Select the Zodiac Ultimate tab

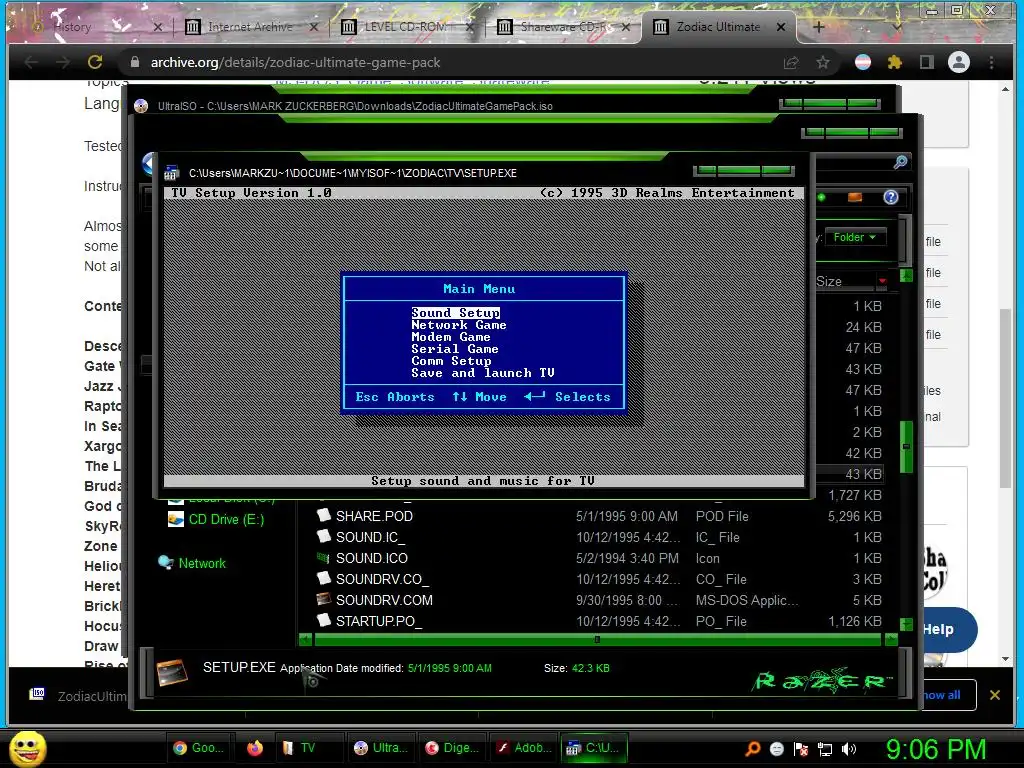(718, 27)
